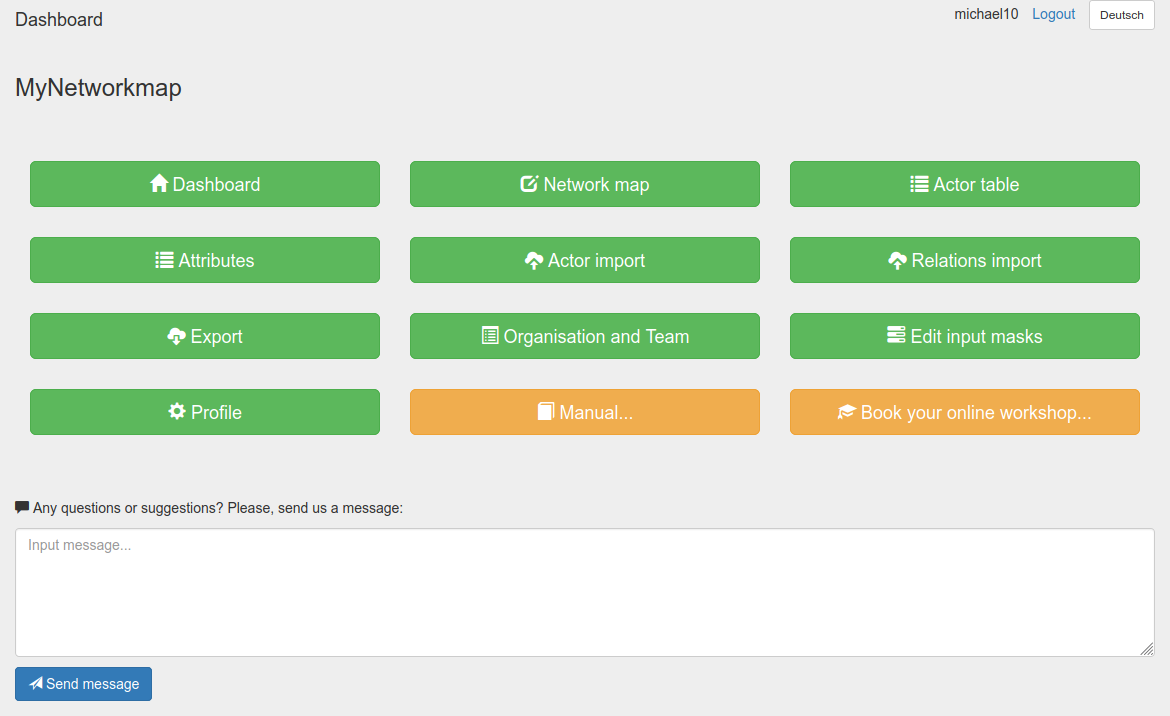Viewport: 1170px width, 716px height.
Task: Click Book your online workshop
Action: [x=964, y=412]
